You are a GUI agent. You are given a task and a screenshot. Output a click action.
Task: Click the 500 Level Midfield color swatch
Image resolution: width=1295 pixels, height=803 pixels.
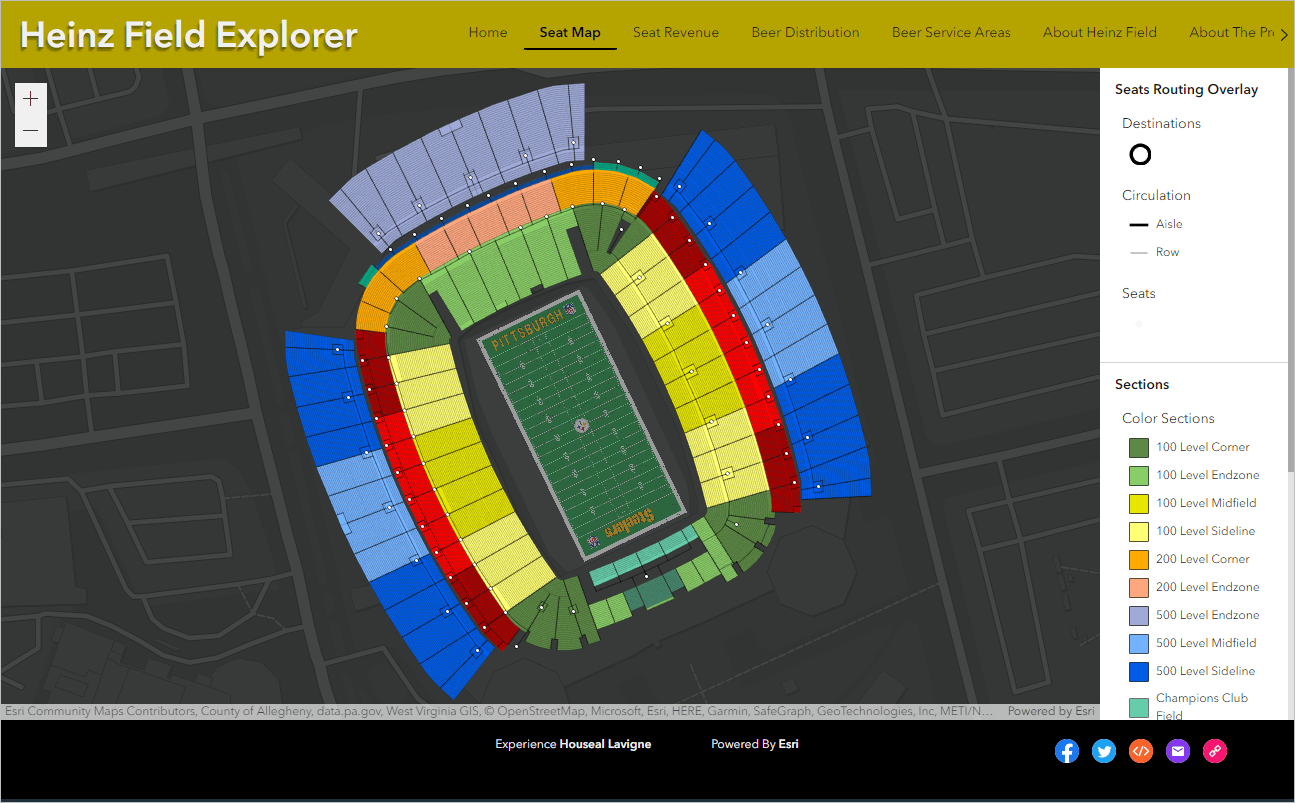1139,643
